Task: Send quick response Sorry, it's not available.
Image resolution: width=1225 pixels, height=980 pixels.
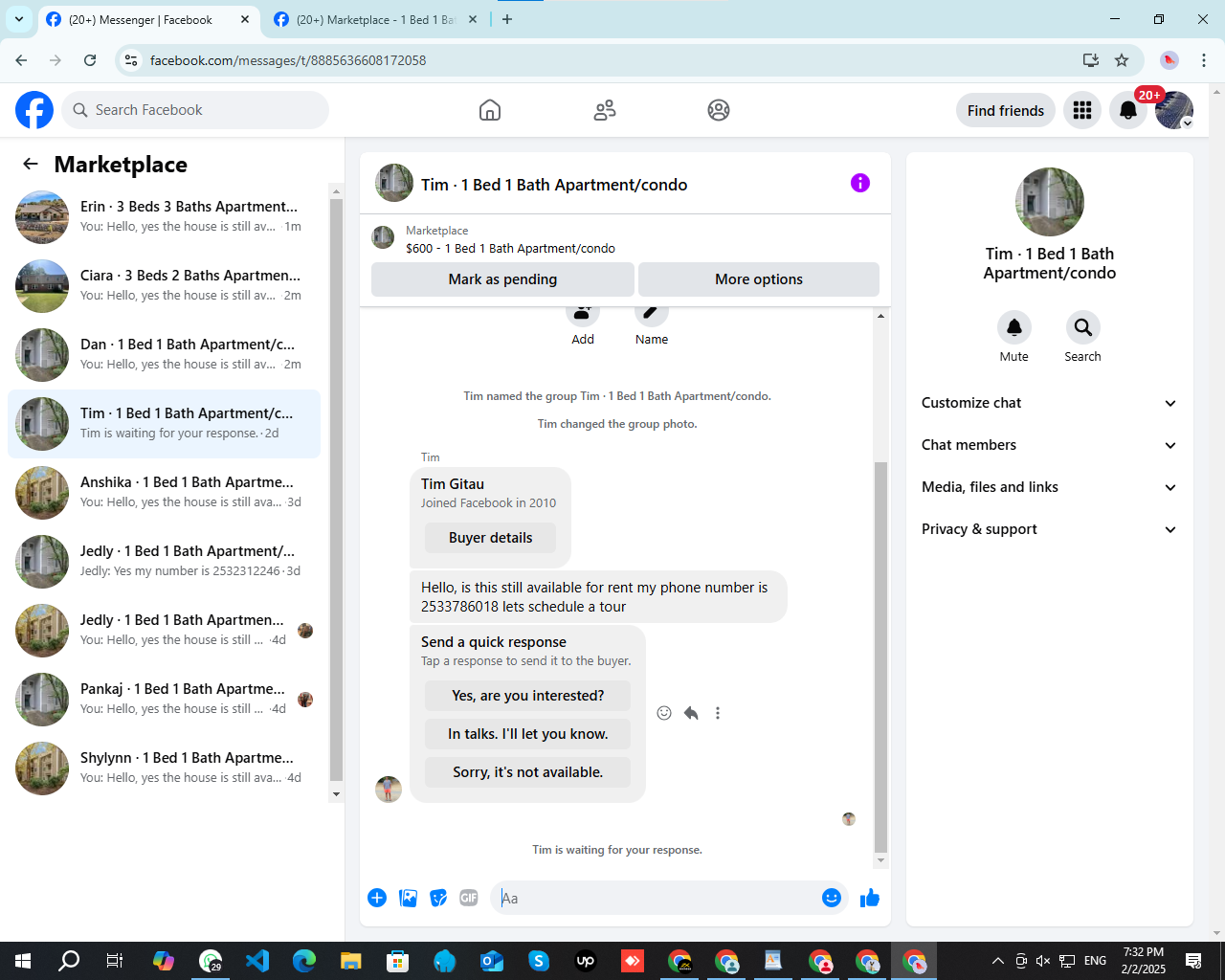Action: coord(528,772)
